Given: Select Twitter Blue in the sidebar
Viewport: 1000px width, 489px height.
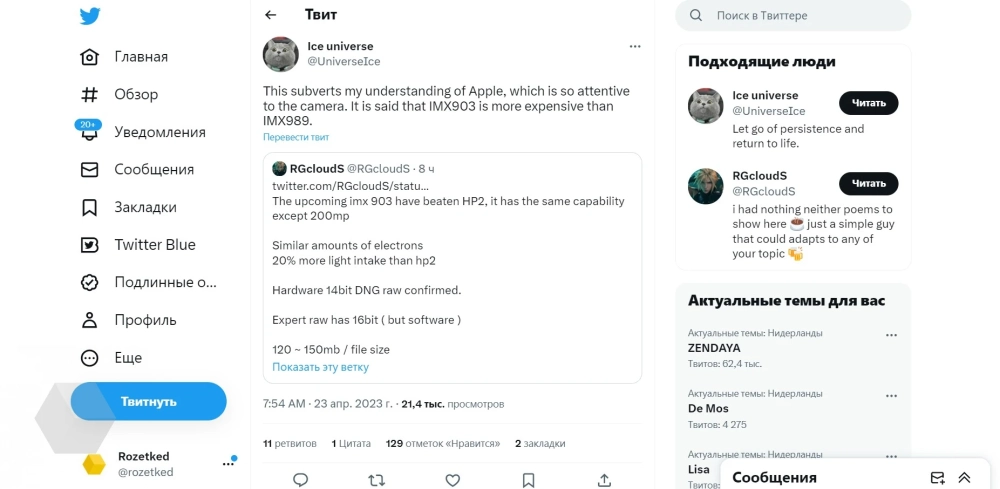Looking at the screenshot, I should pos(154,245).
